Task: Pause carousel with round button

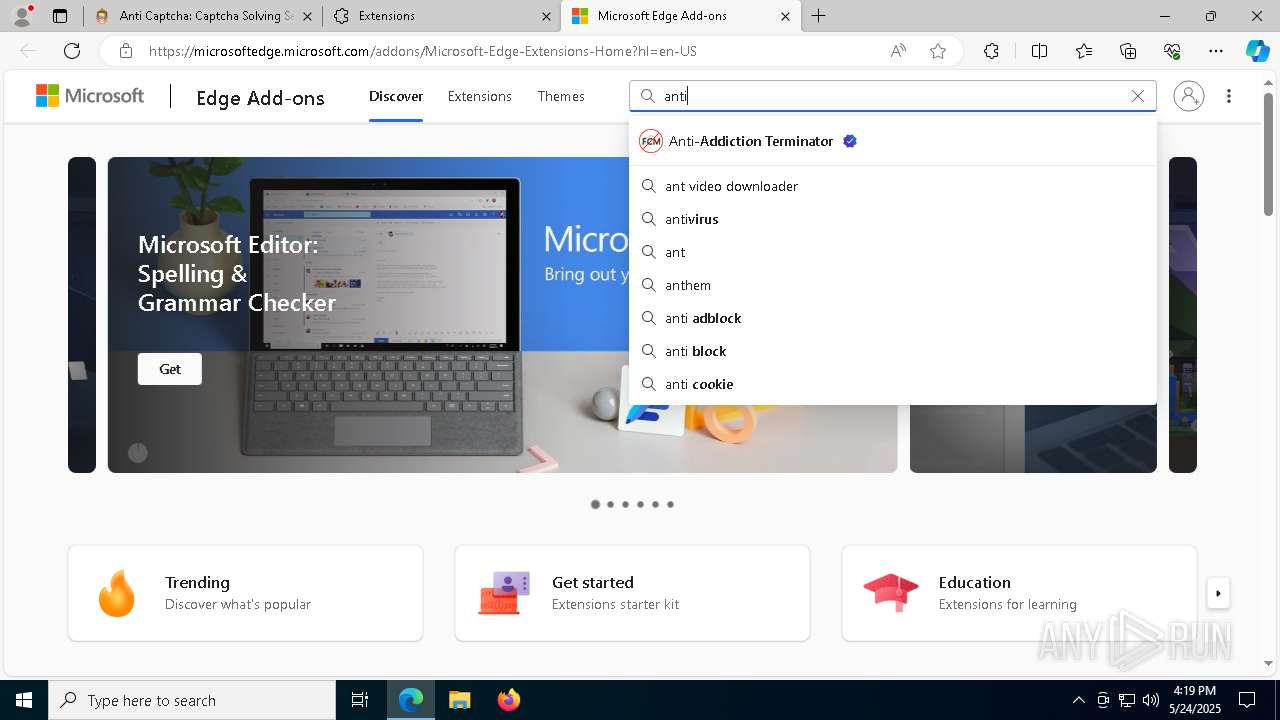Action: point(138,453)
